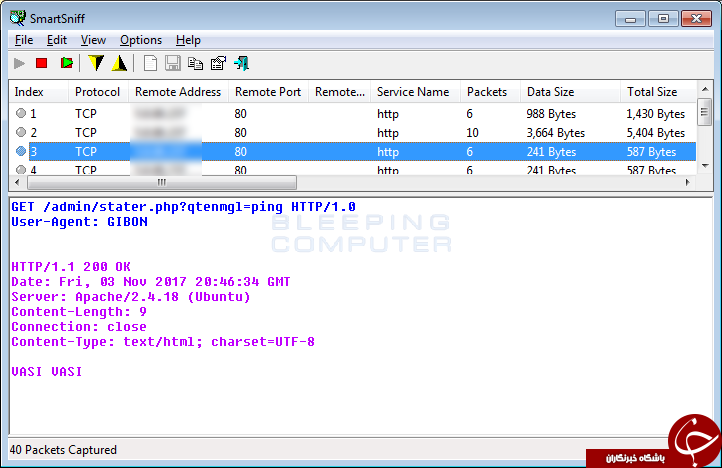Click the 3,664 Bytes data size cell

coord(556,133)
